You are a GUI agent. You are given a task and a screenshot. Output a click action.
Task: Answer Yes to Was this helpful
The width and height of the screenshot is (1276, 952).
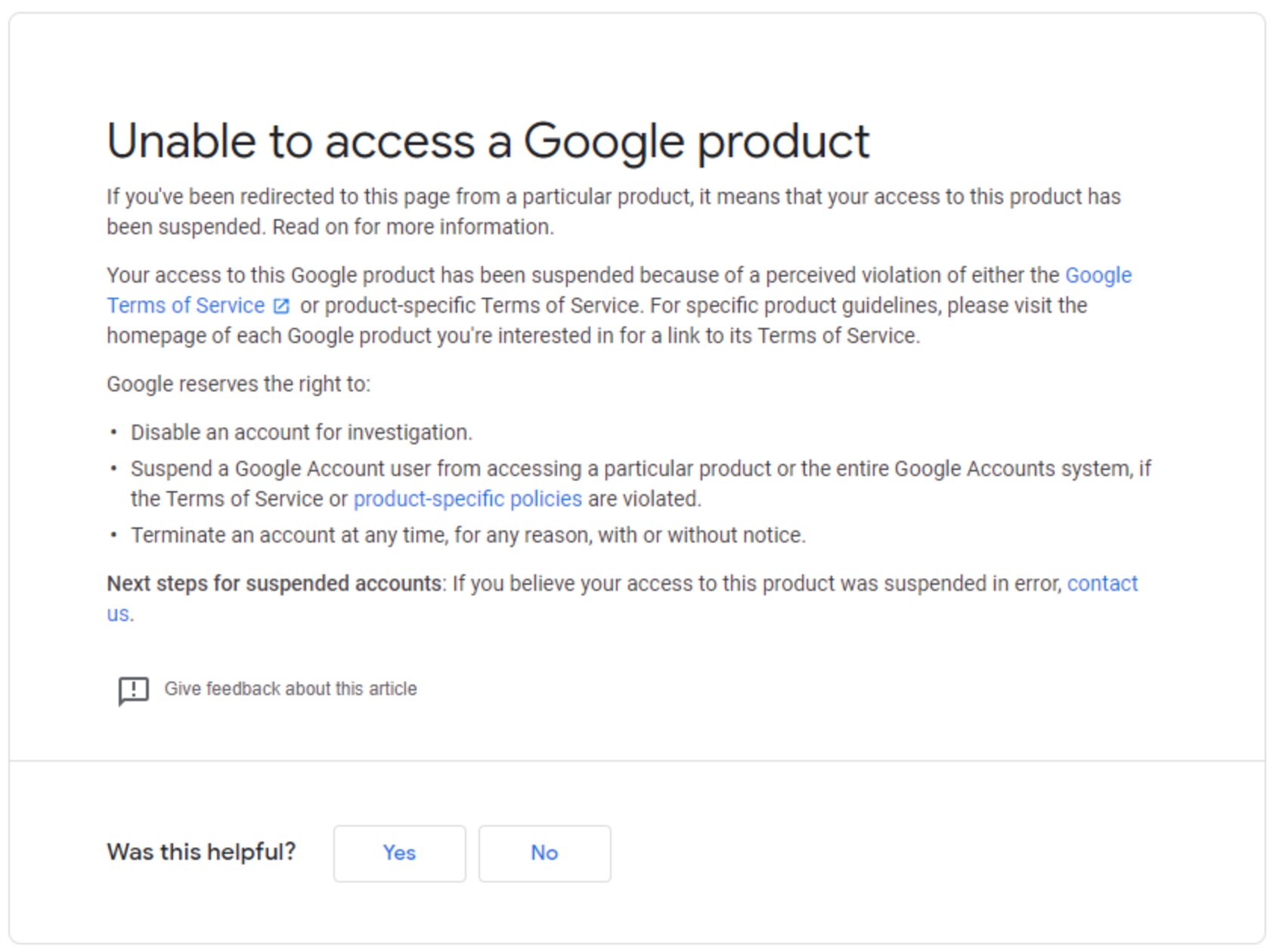coord(399,853)
